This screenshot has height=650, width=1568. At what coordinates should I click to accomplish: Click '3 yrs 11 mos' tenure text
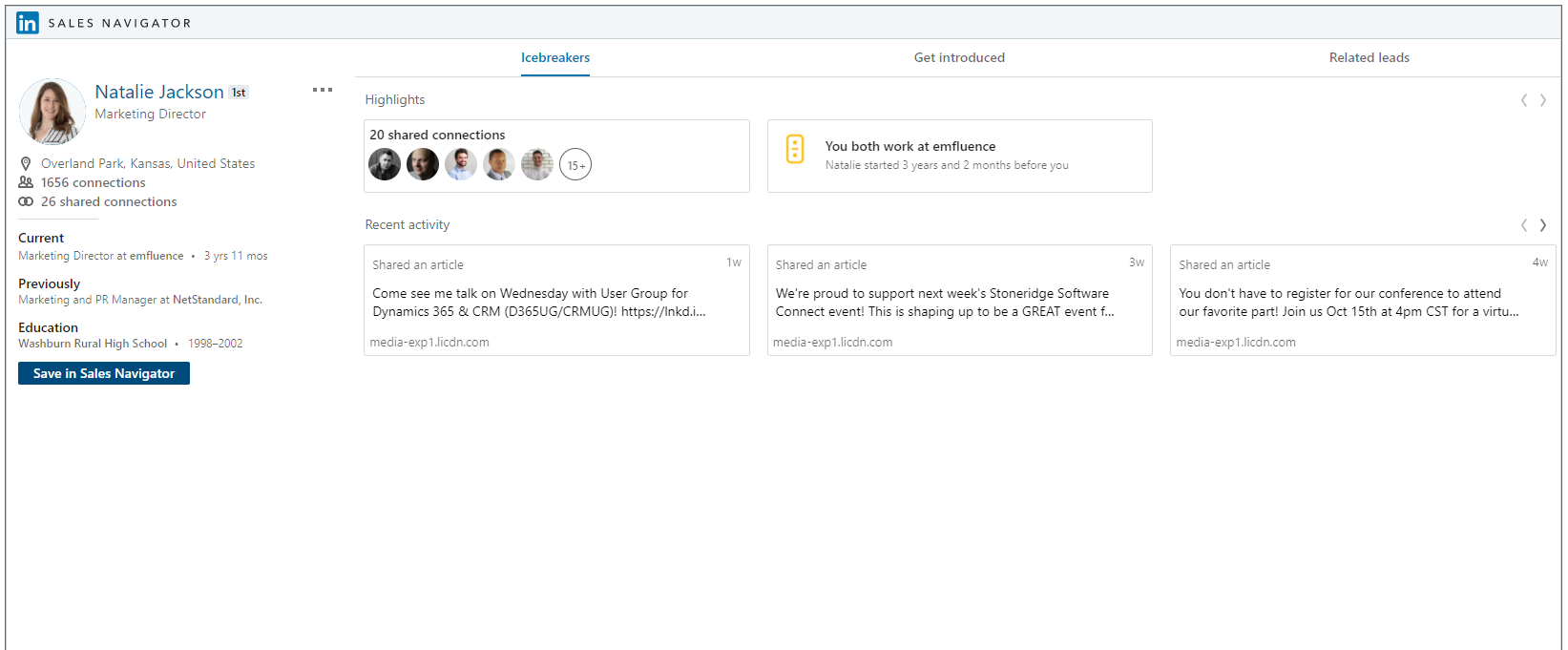tap(236, 256)
